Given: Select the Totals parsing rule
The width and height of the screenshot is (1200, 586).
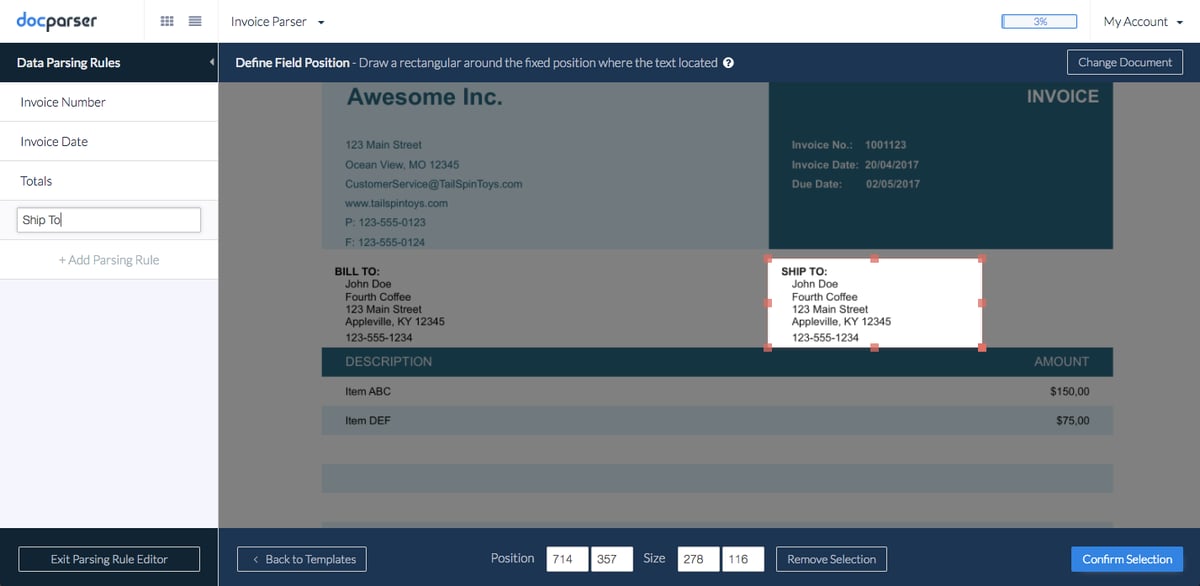Looking at the screenshot, I should [34, 181].
